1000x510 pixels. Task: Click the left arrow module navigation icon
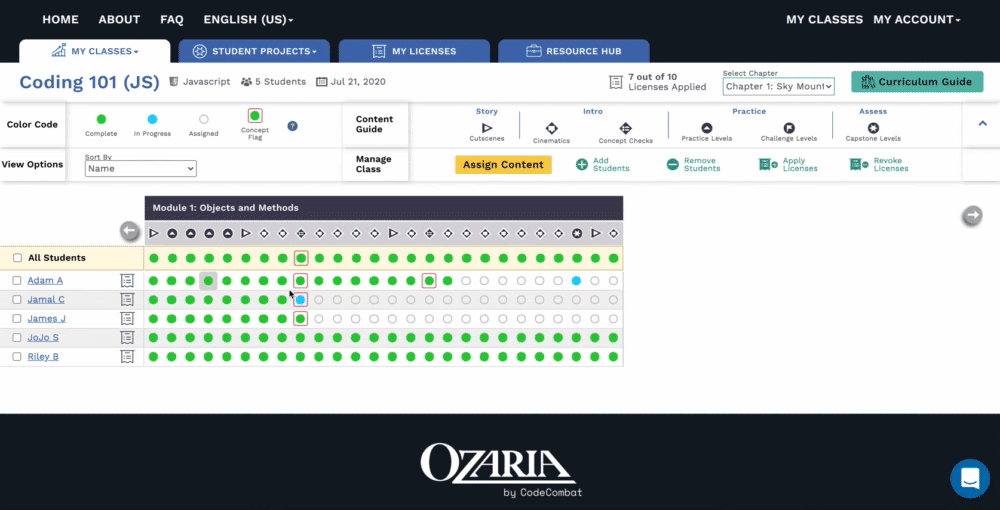(130, 231)
